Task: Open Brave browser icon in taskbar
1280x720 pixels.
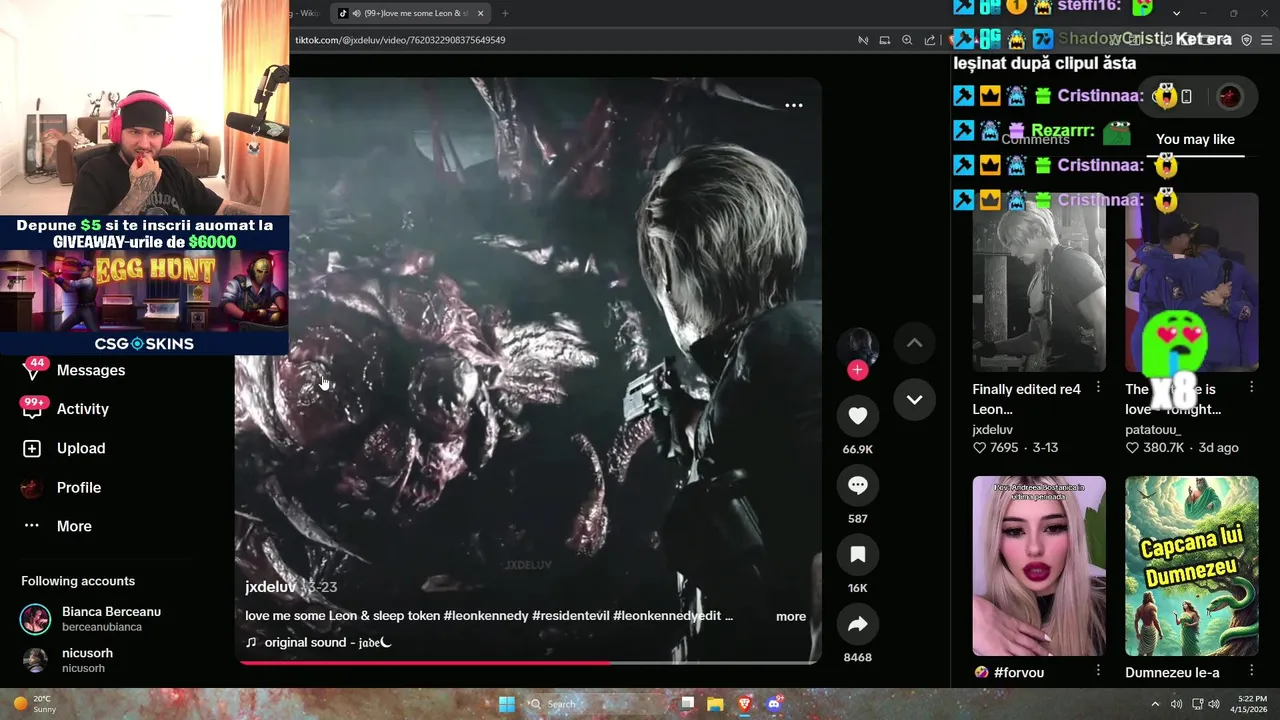Action: click(x=745, y=704)
